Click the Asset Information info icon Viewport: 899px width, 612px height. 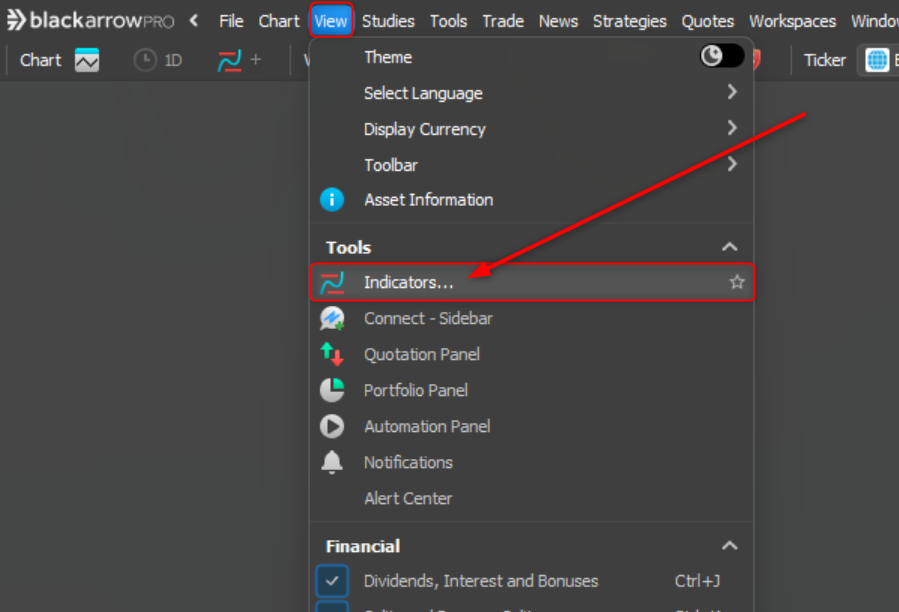[x=332, y=200]
